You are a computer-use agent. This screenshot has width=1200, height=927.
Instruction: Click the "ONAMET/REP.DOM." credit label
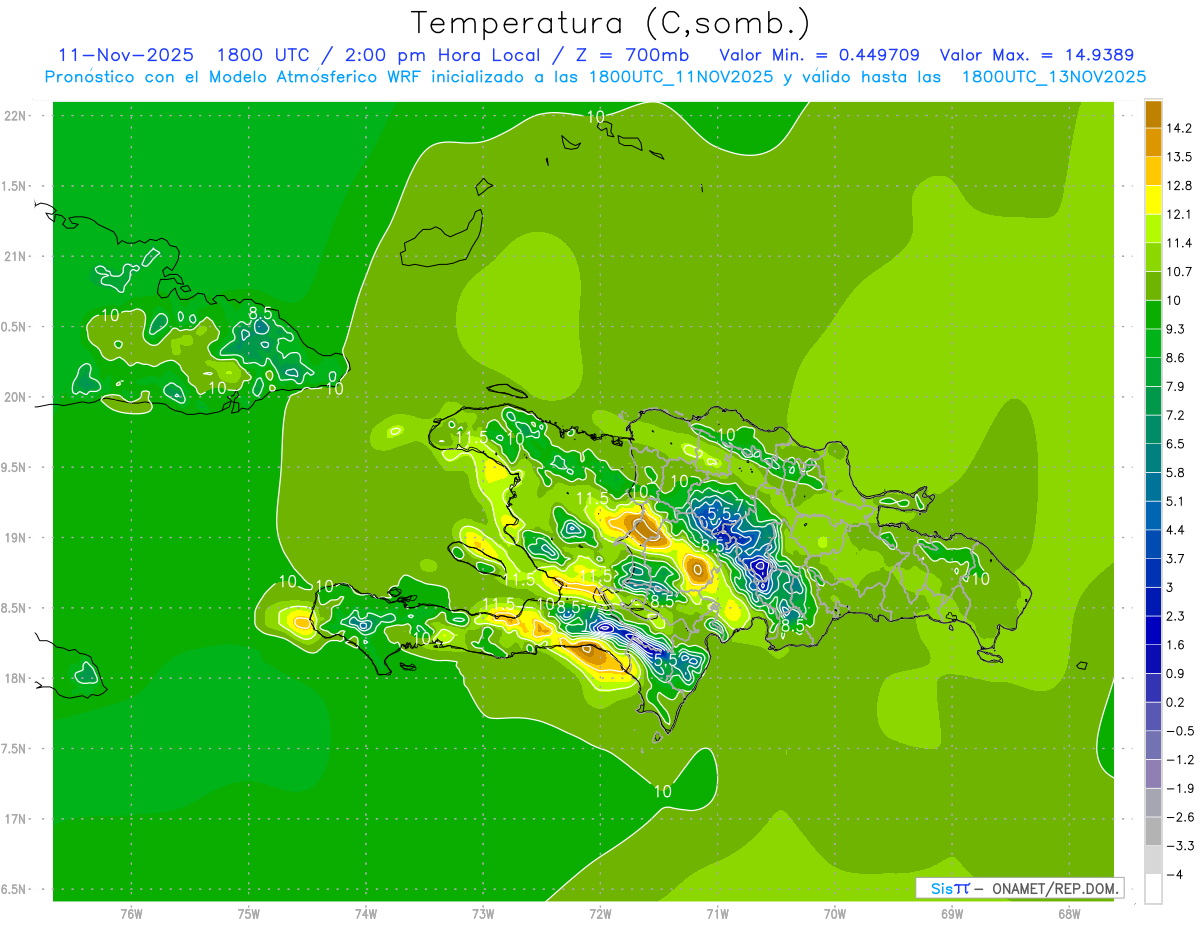pos(1054,888)
